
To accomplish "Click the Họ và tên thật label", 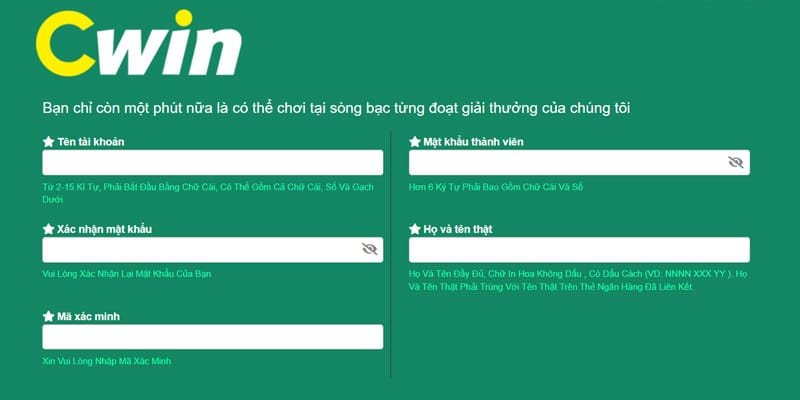I will (458, 230).
